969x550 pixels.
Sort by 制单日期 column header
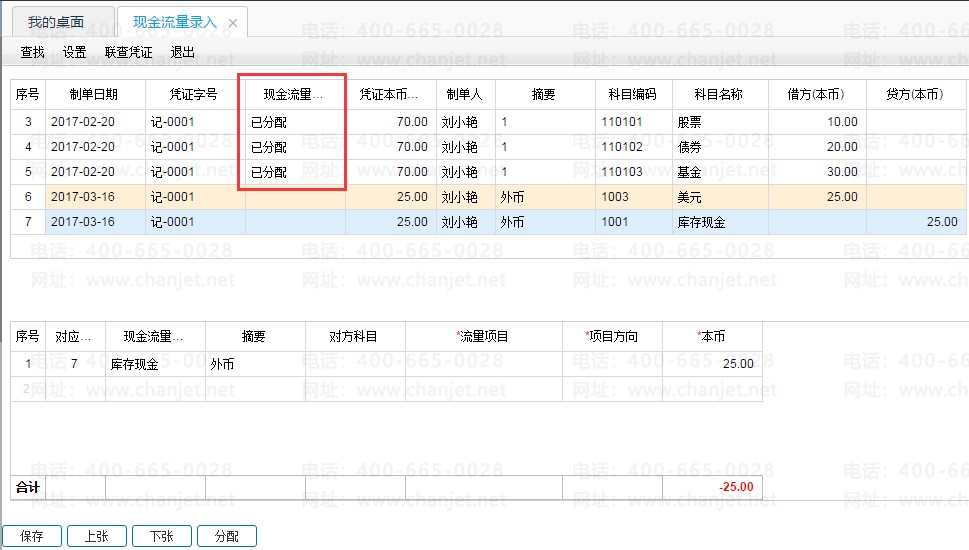point(94,95)
